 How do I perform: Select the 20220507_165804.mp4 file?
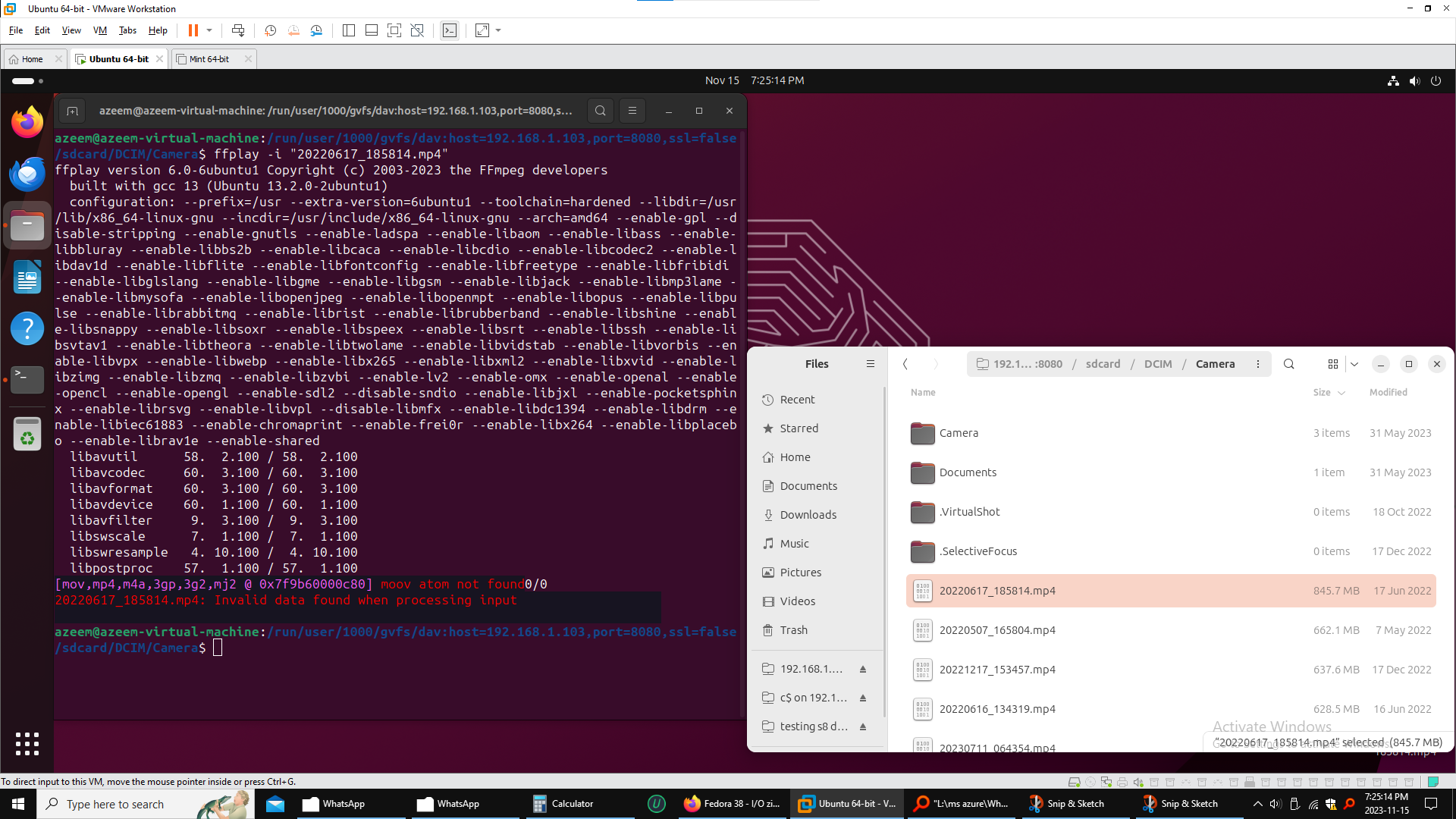tap(996, 630)
